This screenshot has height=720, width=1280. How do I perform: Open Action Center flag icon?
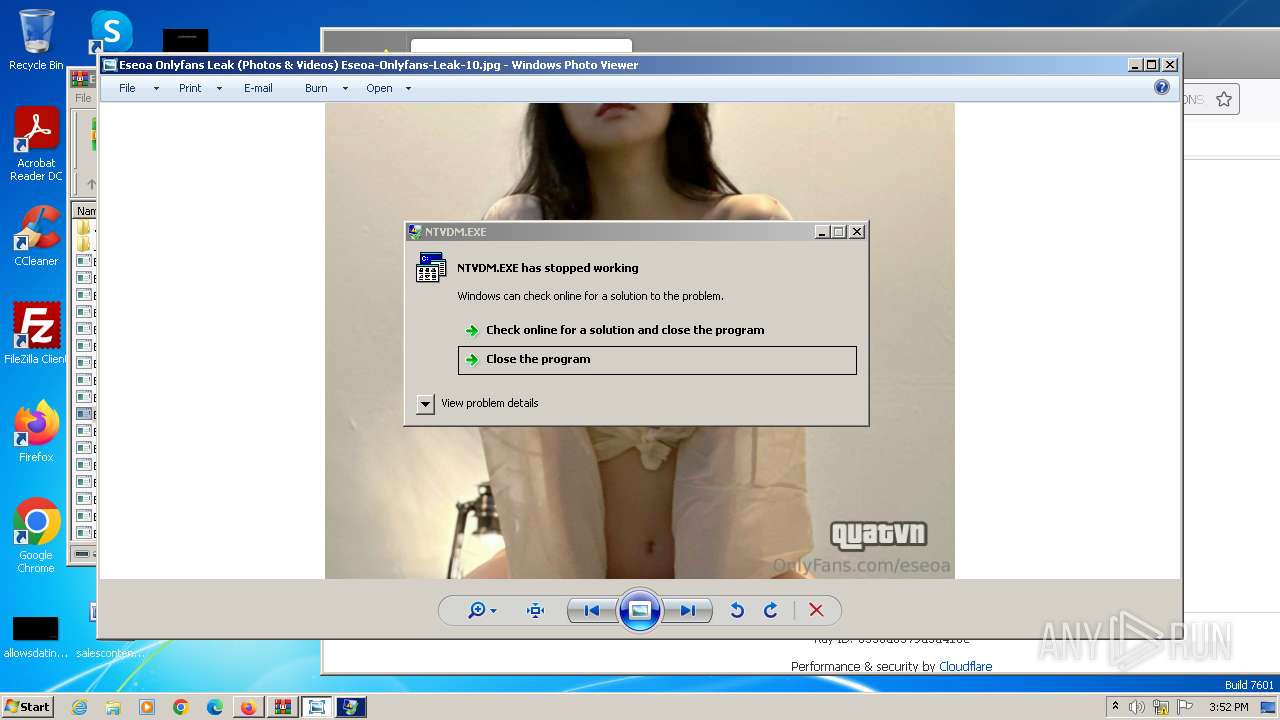coord(1184,707)
